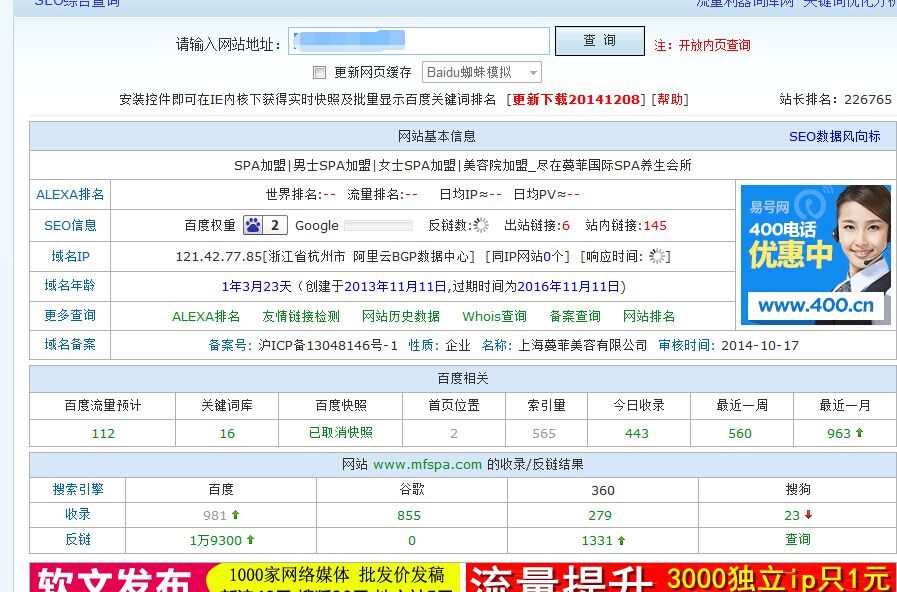The width and height of the screenshot is (897, 592).
Task: Click the red down arrow beside 23
Action: pos(808,515)
